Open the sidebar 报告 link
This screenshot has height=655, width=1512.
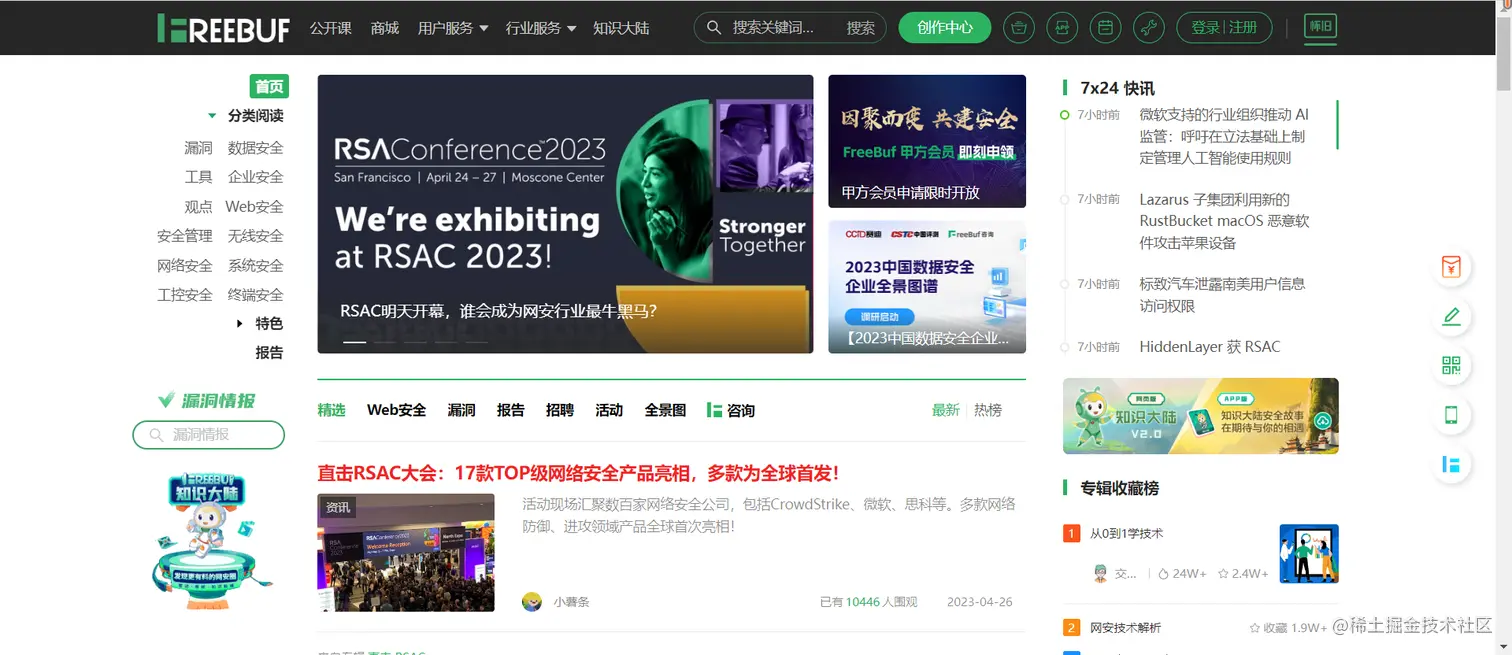[x=269, y=353]
